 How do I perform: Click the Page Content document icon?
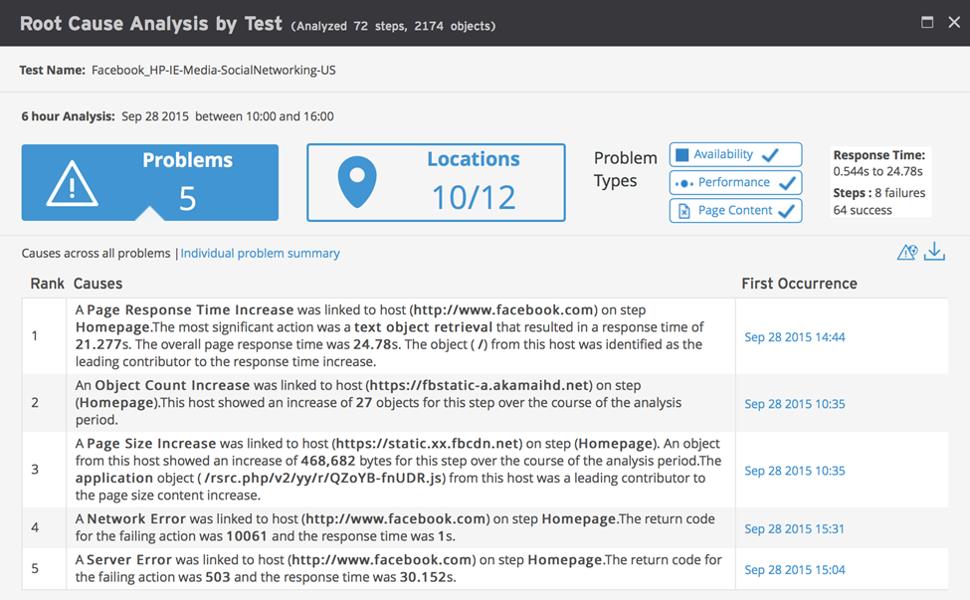click(x=684, y=211)
